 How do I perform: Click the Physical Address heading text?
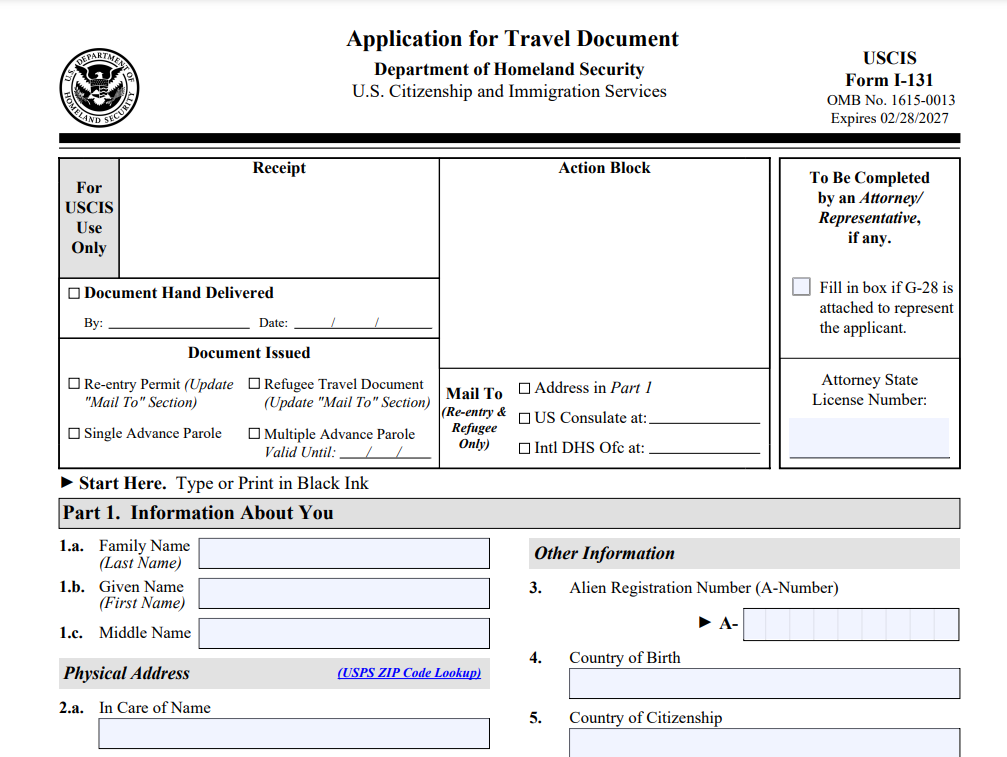127,673
